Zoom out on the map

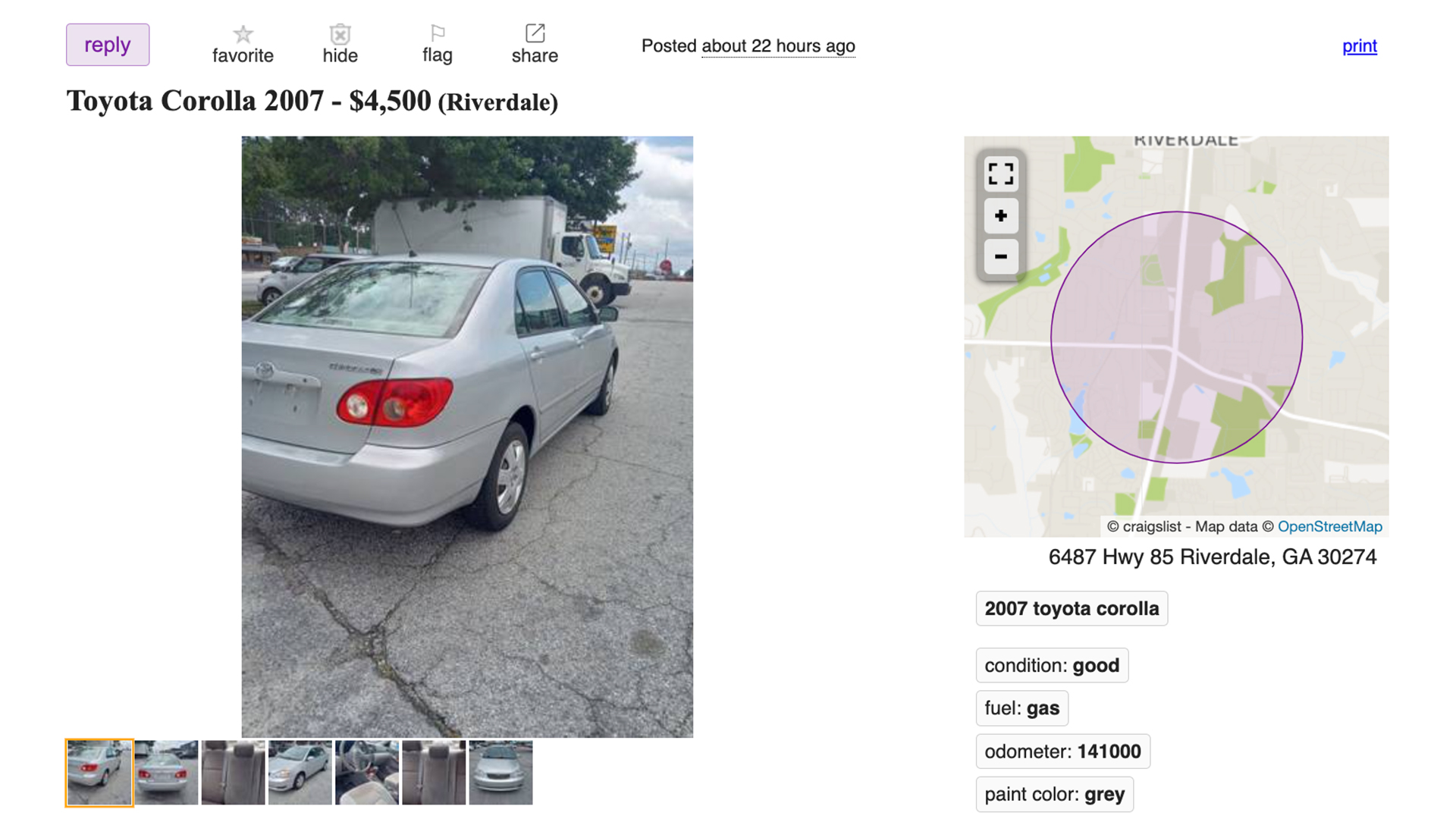(1000, 256)
